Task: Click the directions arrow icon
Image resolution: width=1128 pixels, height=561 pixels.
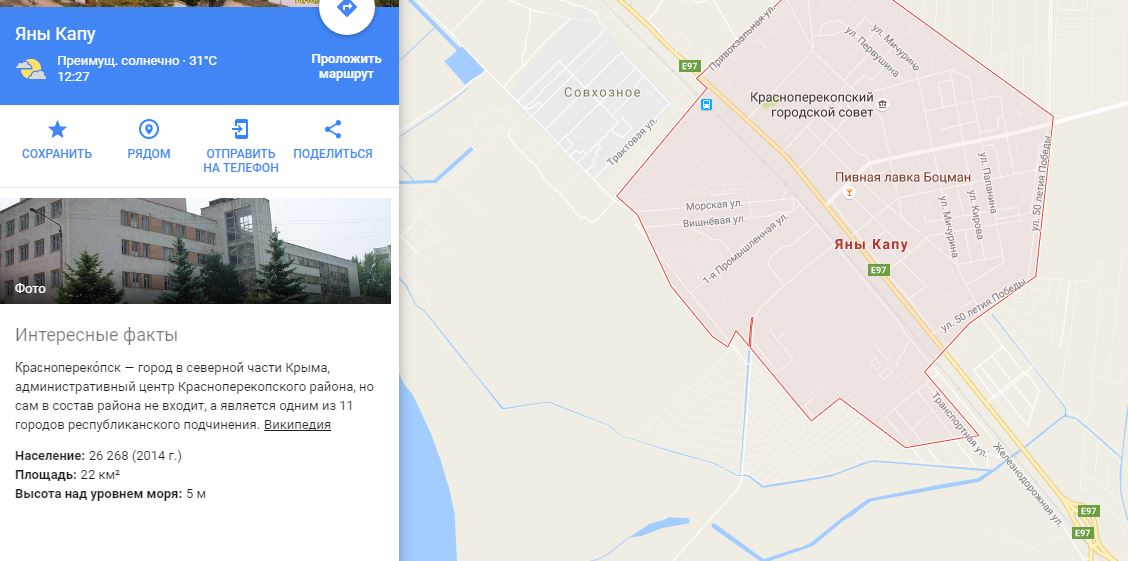Action: click(x=347, y=9)
